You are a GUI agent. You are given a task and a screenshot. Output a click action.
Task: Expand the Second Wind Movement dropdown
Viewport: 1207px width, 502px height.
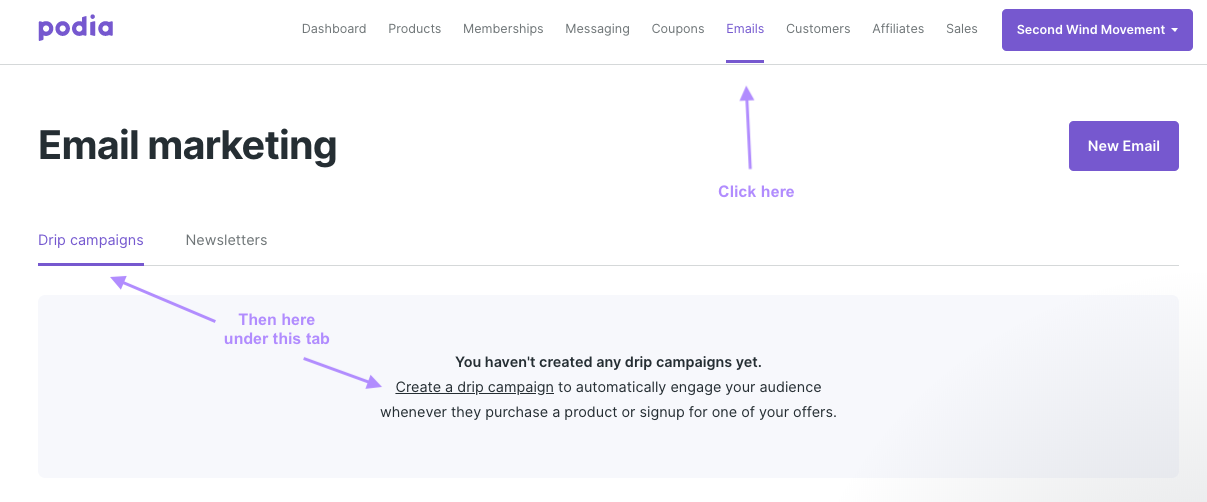click(x=1097, y=30)
